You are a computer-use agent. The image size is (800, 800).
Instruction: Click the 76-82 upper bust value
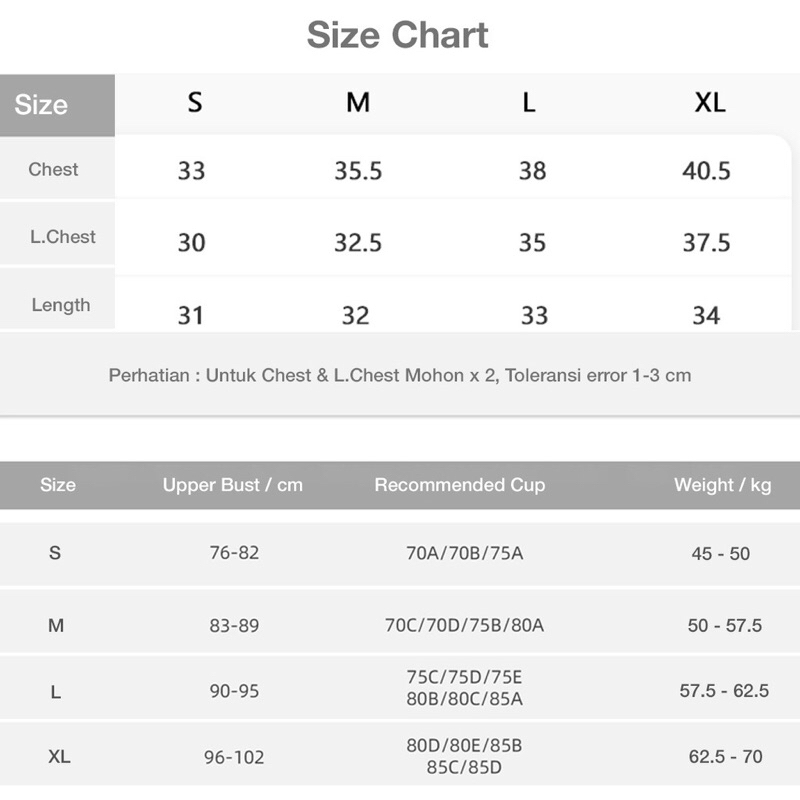(x=234, y=553)
